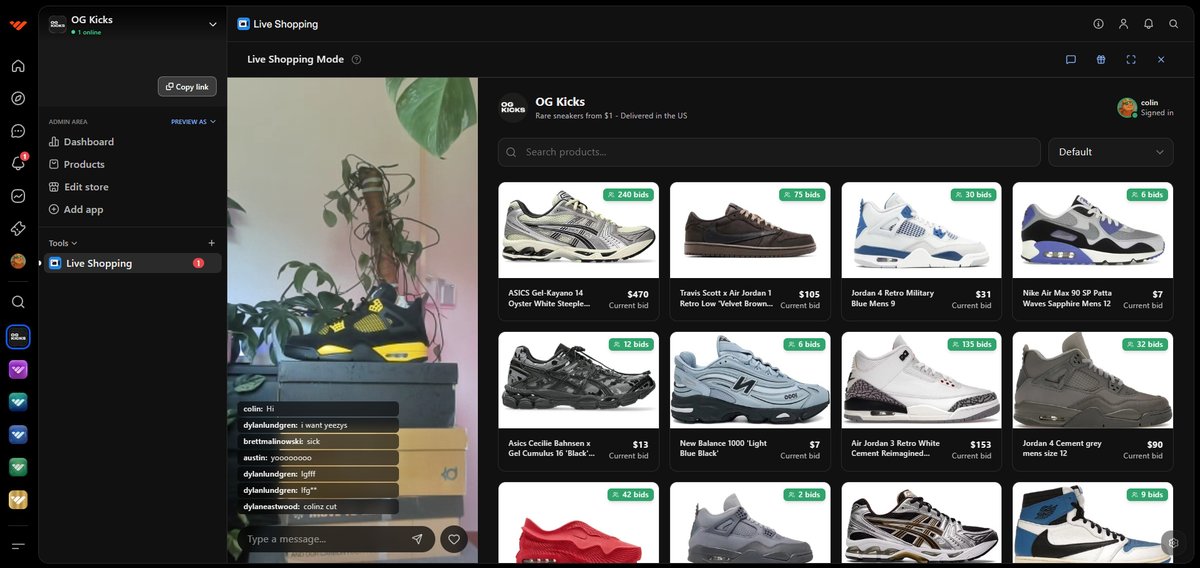Open the bell icon in top bar

tap(1148, 23)
